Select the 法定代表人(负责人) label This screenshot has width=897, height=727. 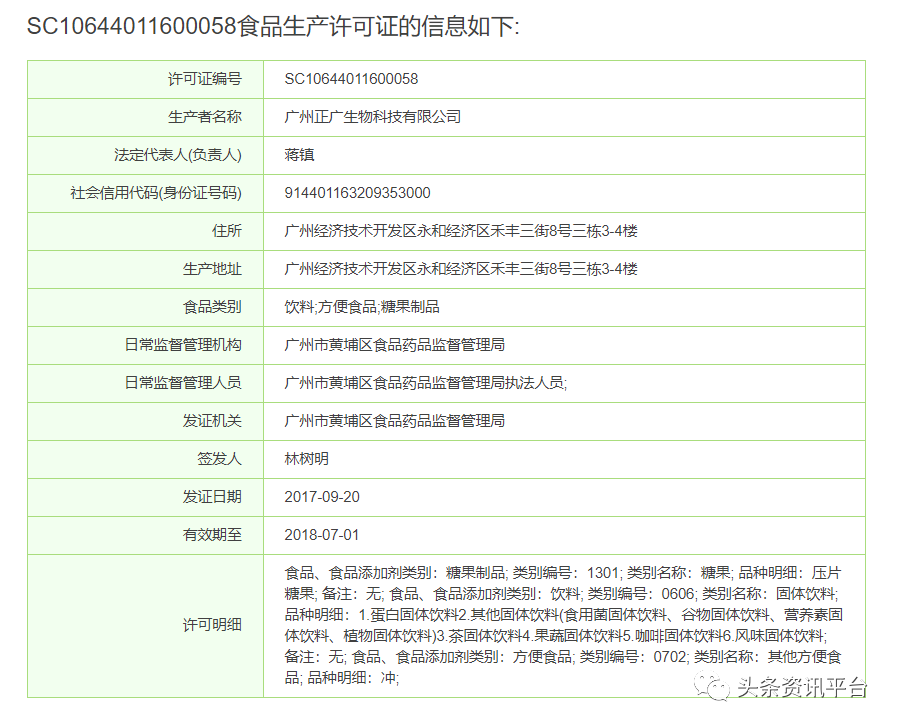point(178,155)
